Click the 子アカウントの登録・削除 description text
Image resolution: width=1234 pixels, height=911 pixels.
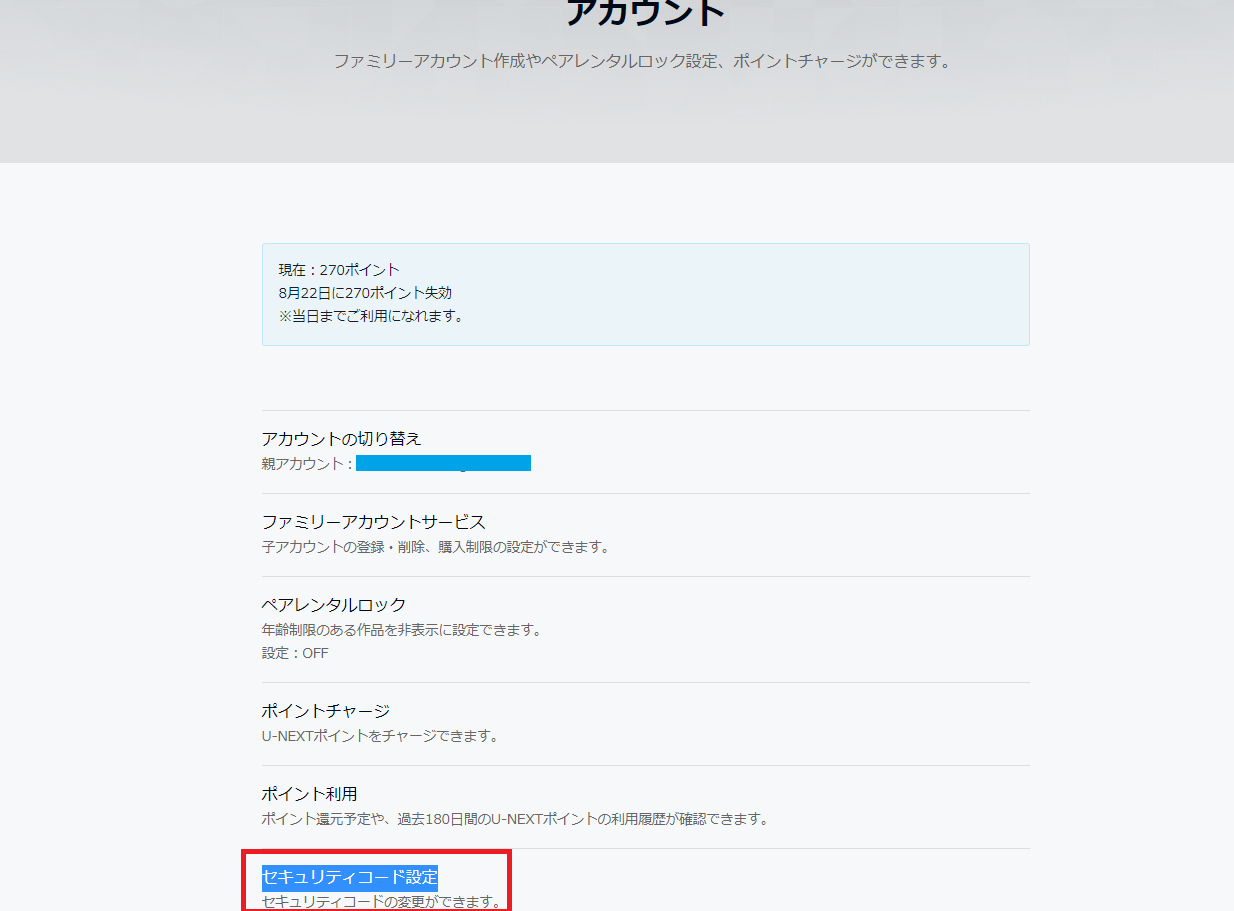pos(435,547)
